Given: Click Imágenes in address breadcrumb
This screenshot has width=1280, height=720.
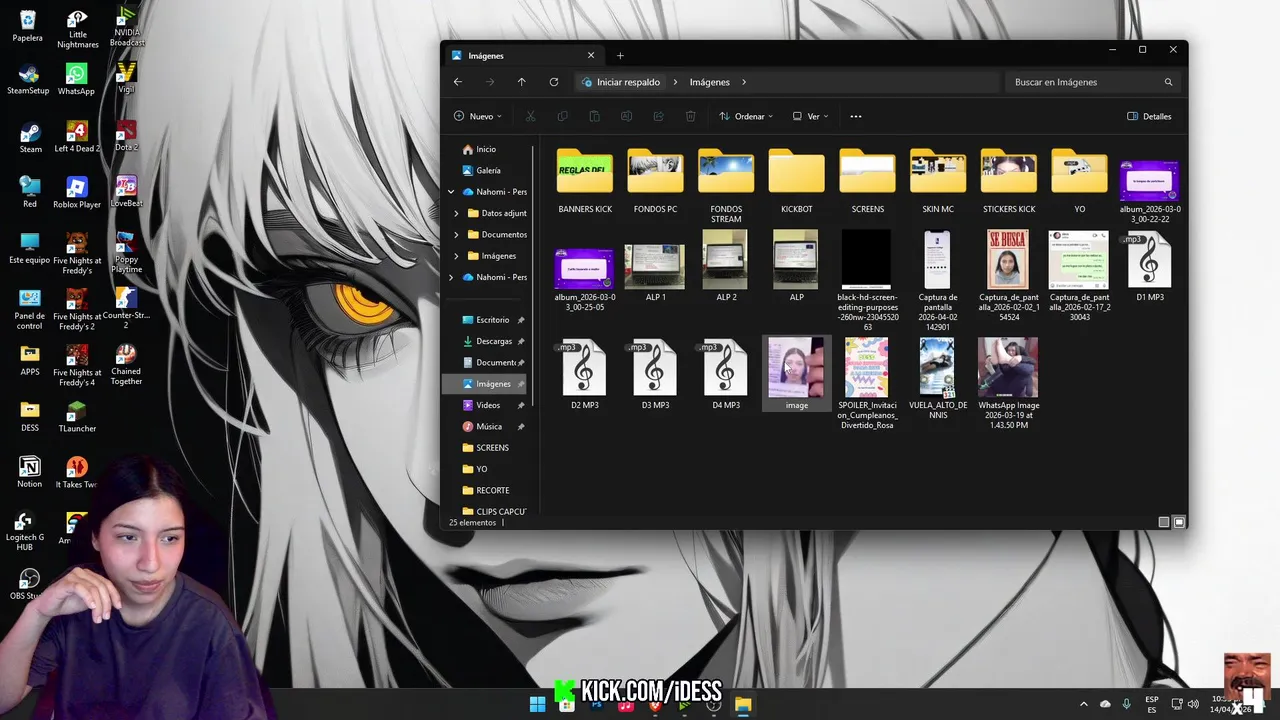Looking at the screenshot, I should click(710, 82).
